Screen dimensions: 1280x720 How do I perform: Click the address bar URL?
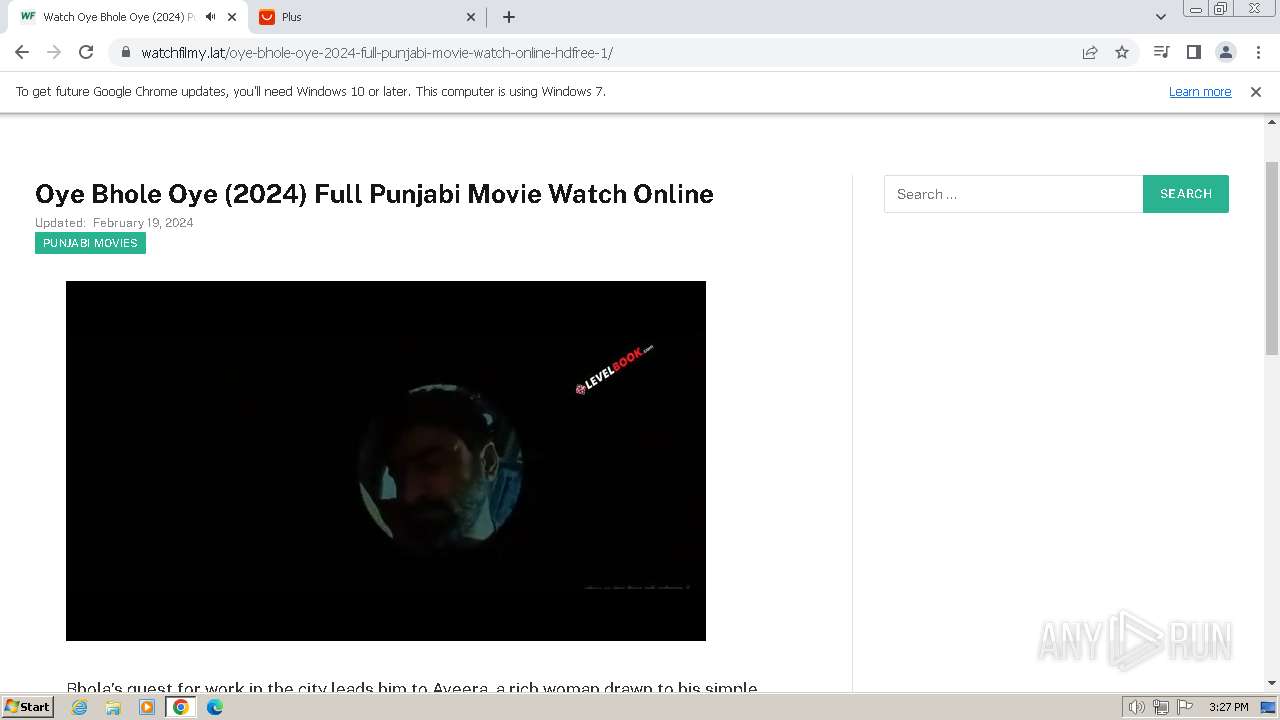pyautogui.click(x=376, y=53)
